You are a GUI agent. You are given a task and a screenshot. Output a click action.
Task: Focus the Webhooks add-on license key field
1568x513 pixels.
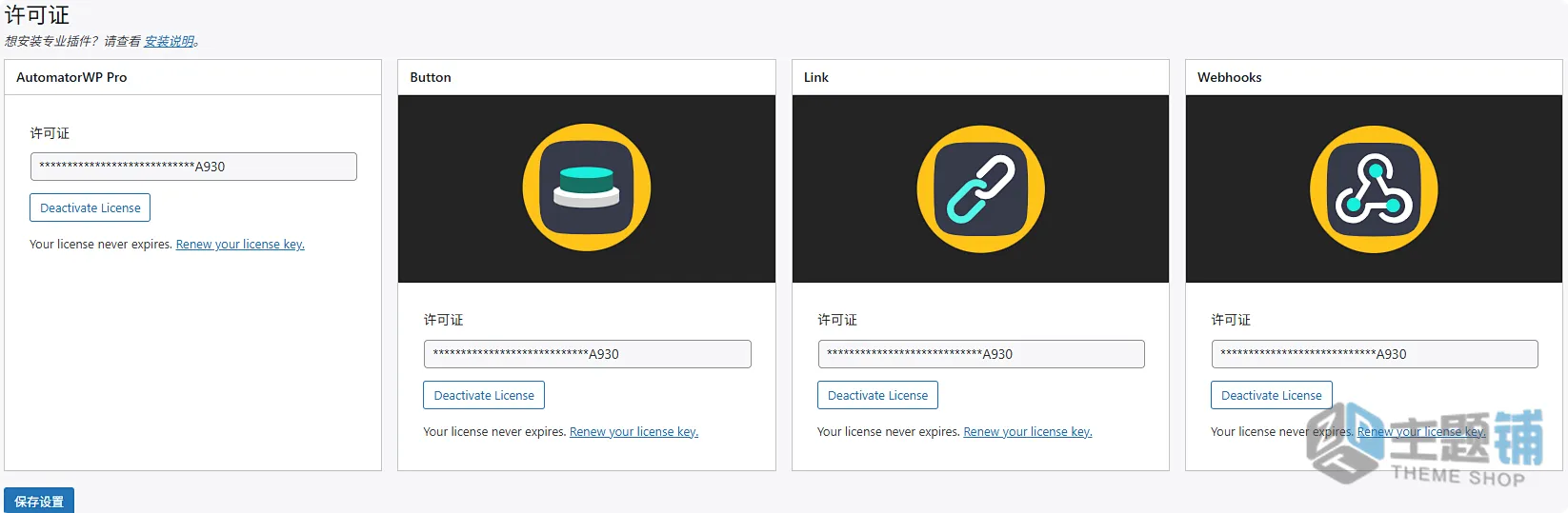click(1375, 354)
